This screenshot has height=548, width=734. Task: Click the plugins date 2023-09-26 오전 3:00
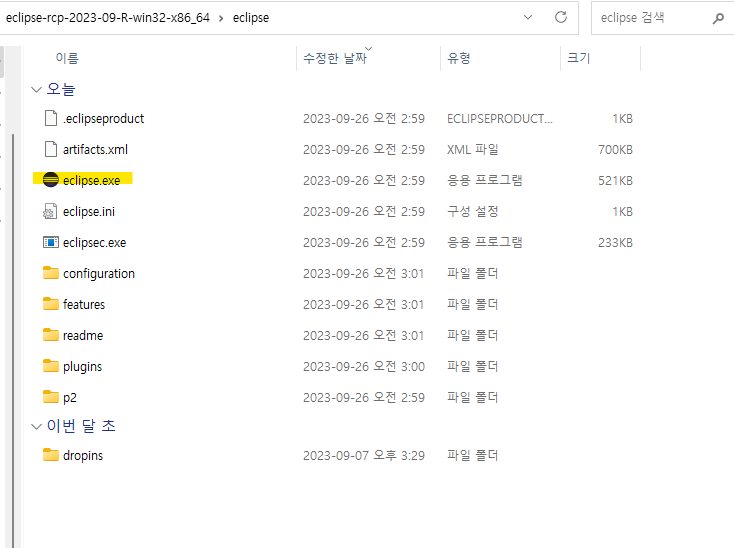click(364, 366)
